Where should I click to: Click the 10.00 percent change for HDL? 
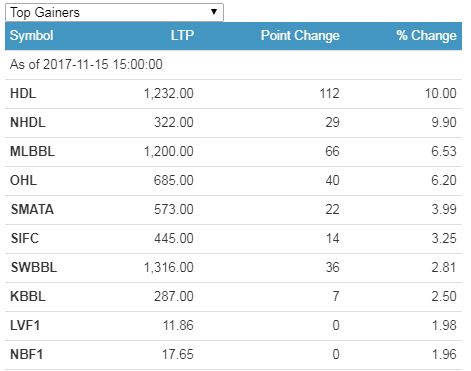[440, 93]
